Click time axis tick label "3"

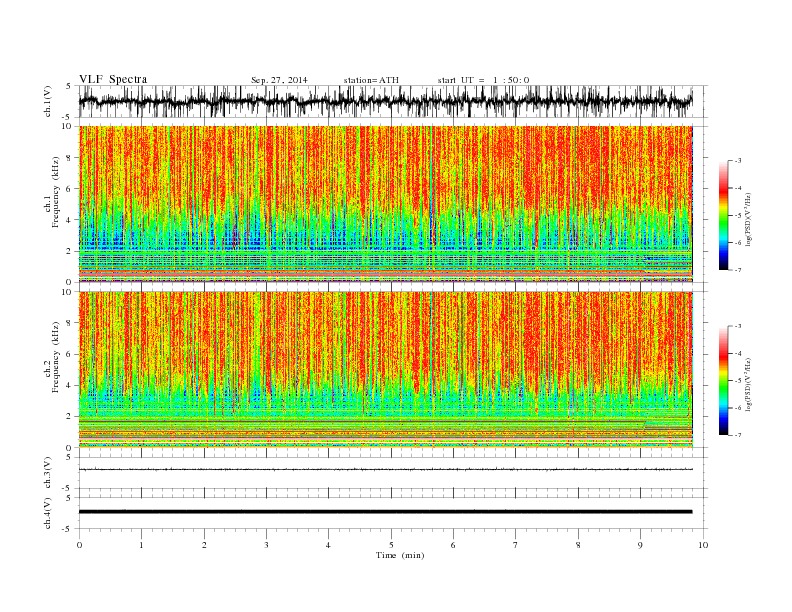266,545
